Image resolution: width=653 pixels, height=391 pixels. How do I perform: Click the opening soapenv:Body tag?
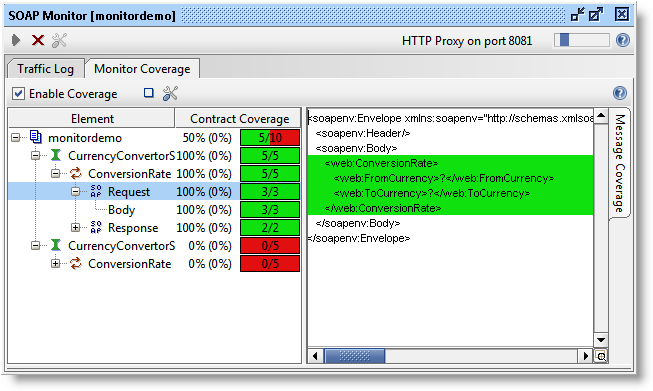(356, 148)
